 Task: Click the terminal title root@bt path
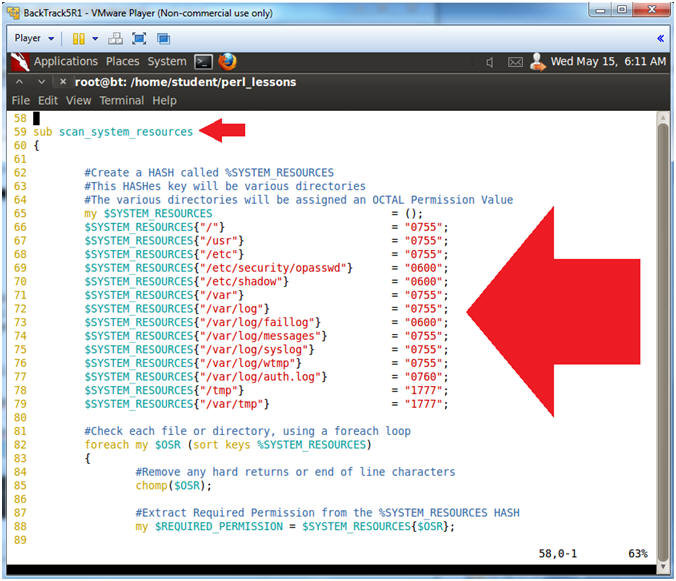pos(185,82)
